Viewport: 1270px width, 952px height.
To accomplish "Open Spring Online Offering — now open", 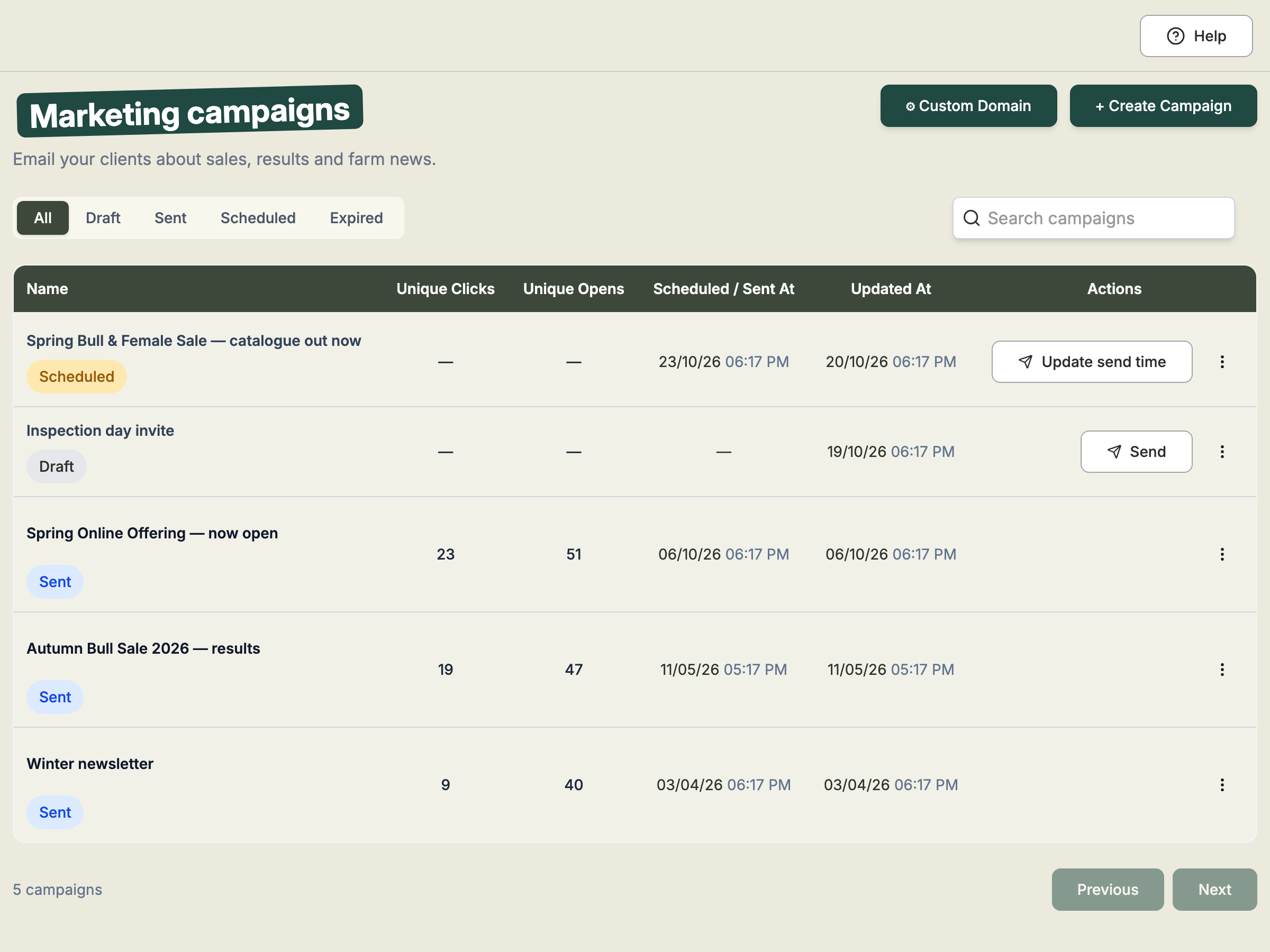I will (x=152, y=534).
